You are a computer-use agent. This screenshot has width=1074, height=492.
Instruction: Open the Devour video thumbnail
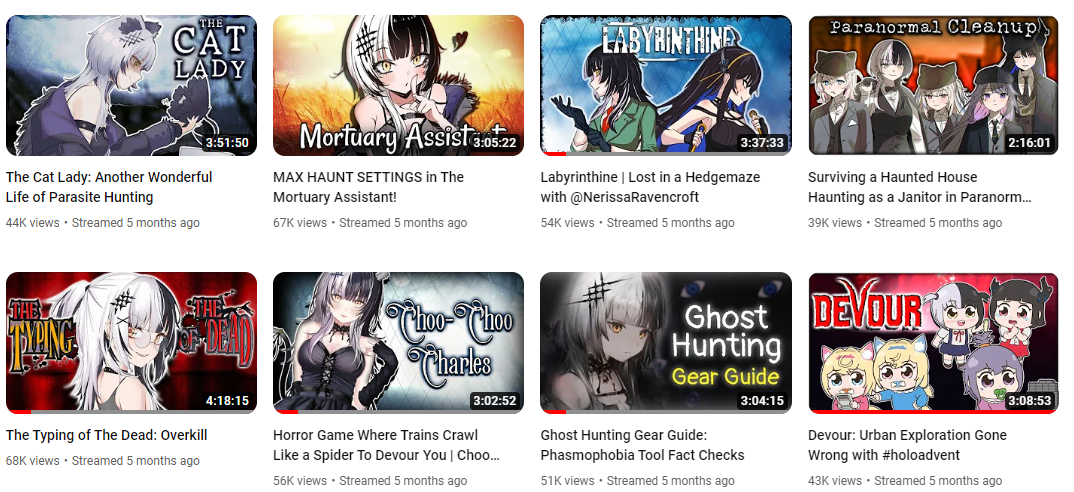pos(933,343)
